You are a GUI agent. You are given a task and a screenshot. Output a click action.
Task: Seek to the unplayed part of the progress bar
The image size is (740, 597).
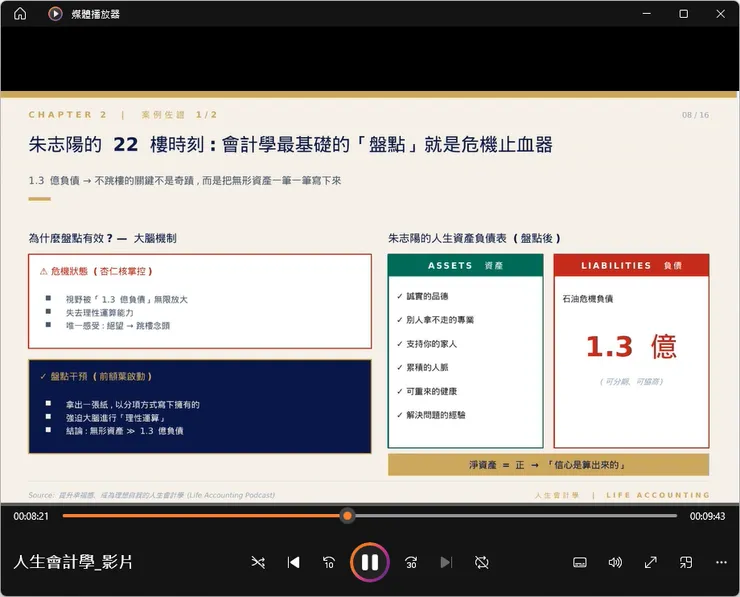pos(515,516)
